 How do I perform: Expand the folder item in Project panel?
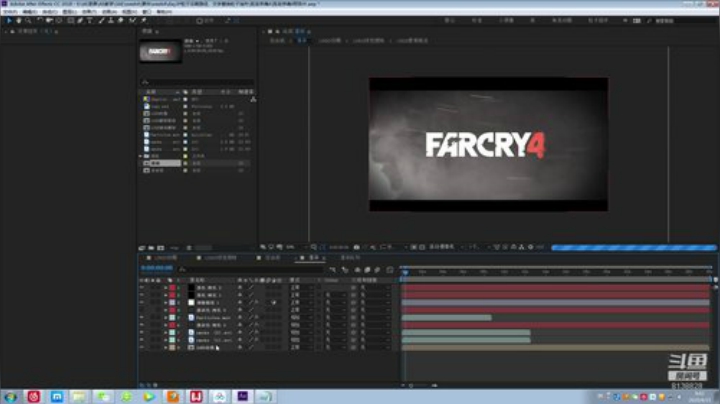141,156
